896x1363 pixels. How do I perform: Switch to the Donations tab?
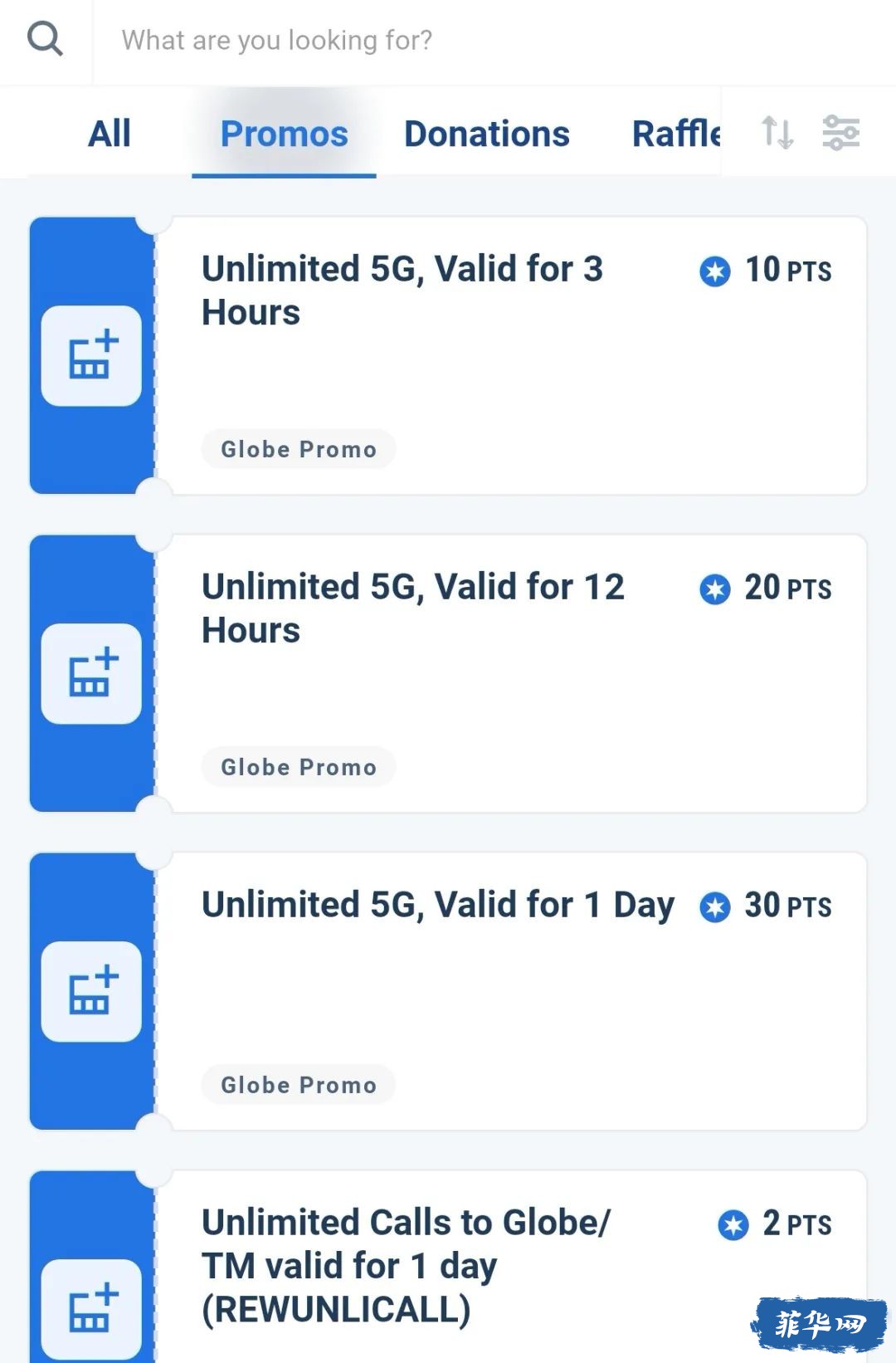pos(487,134)
